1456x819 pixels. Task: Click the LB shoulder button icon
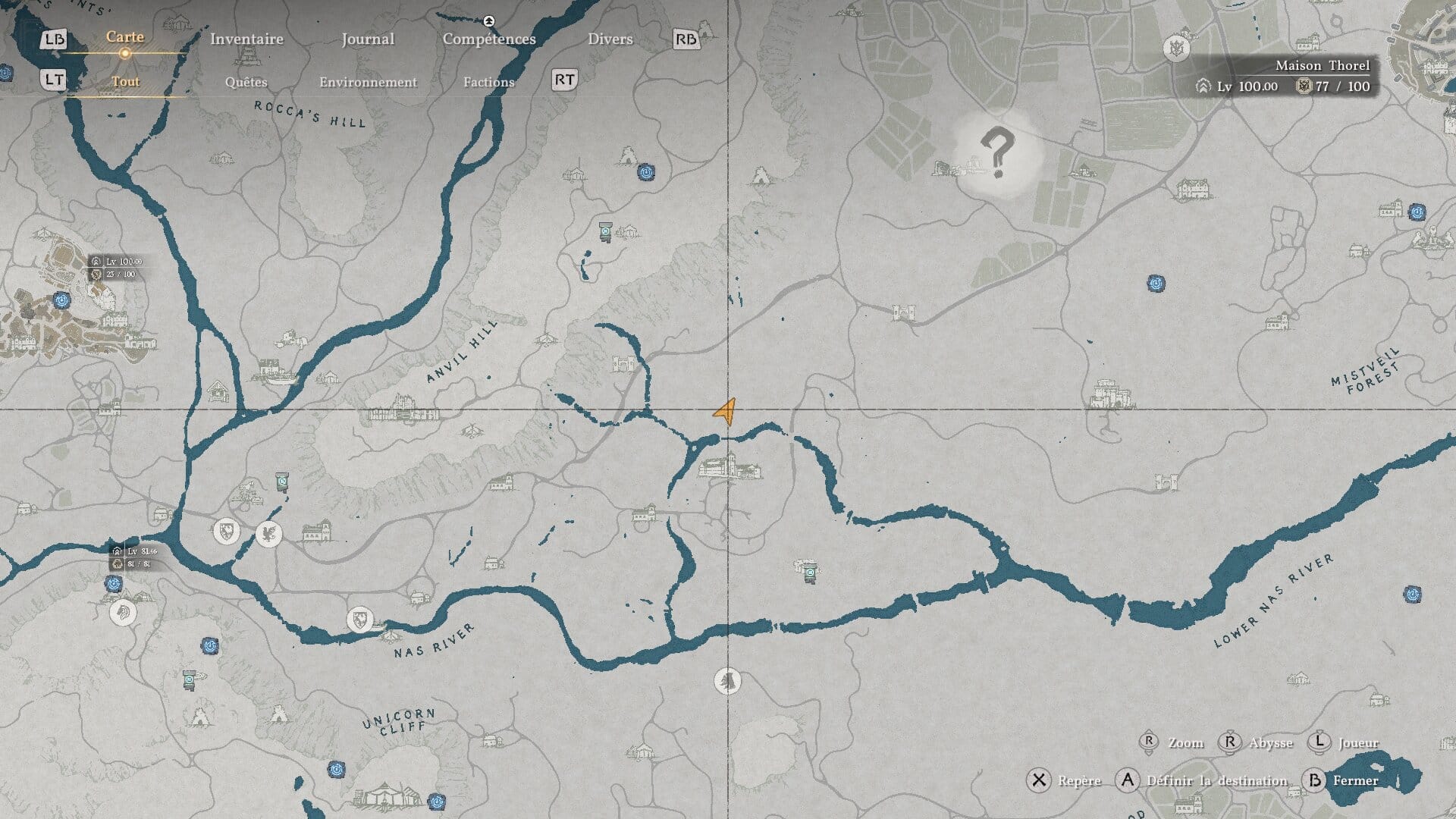pyautogui.click(x=53, y=39)
